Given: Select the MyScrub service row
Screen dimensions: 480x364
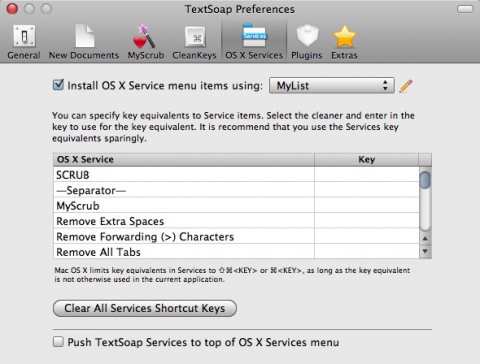Looking at the screenshot, I should (236, 205).
